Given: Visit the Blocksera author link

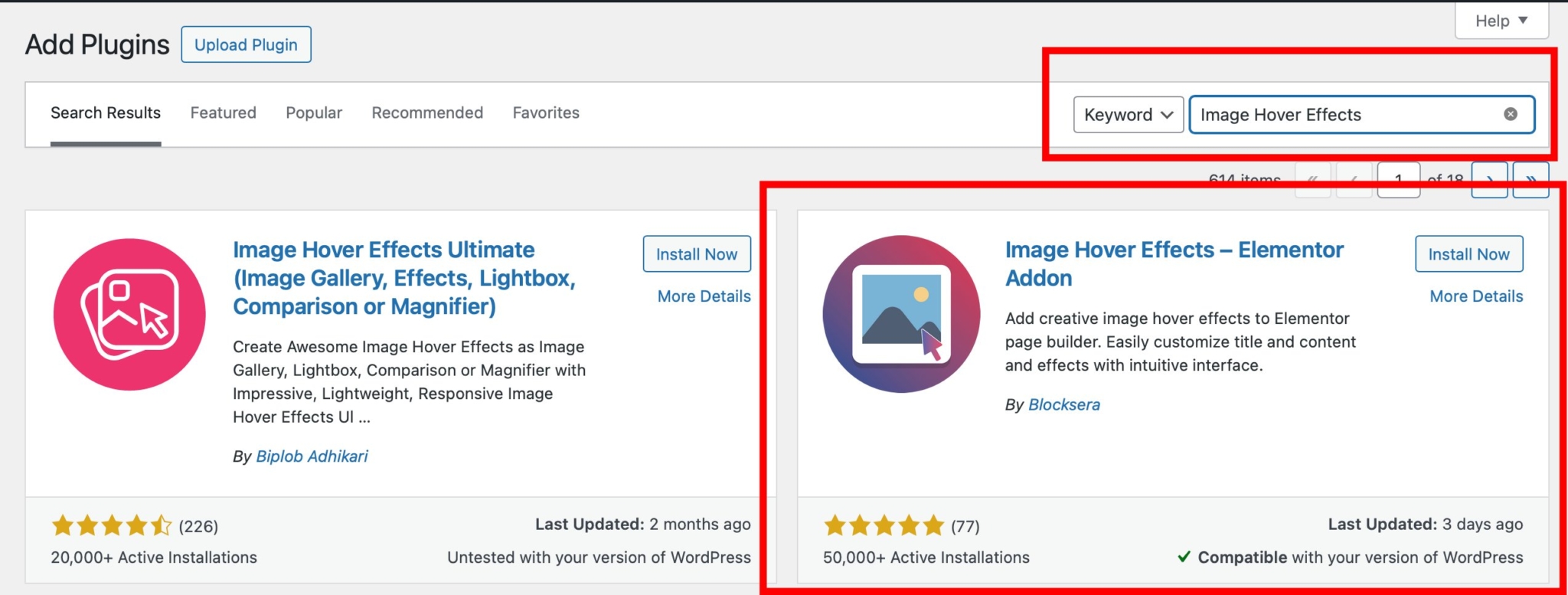Looking at the screenshot, I should click(1064, 404).
